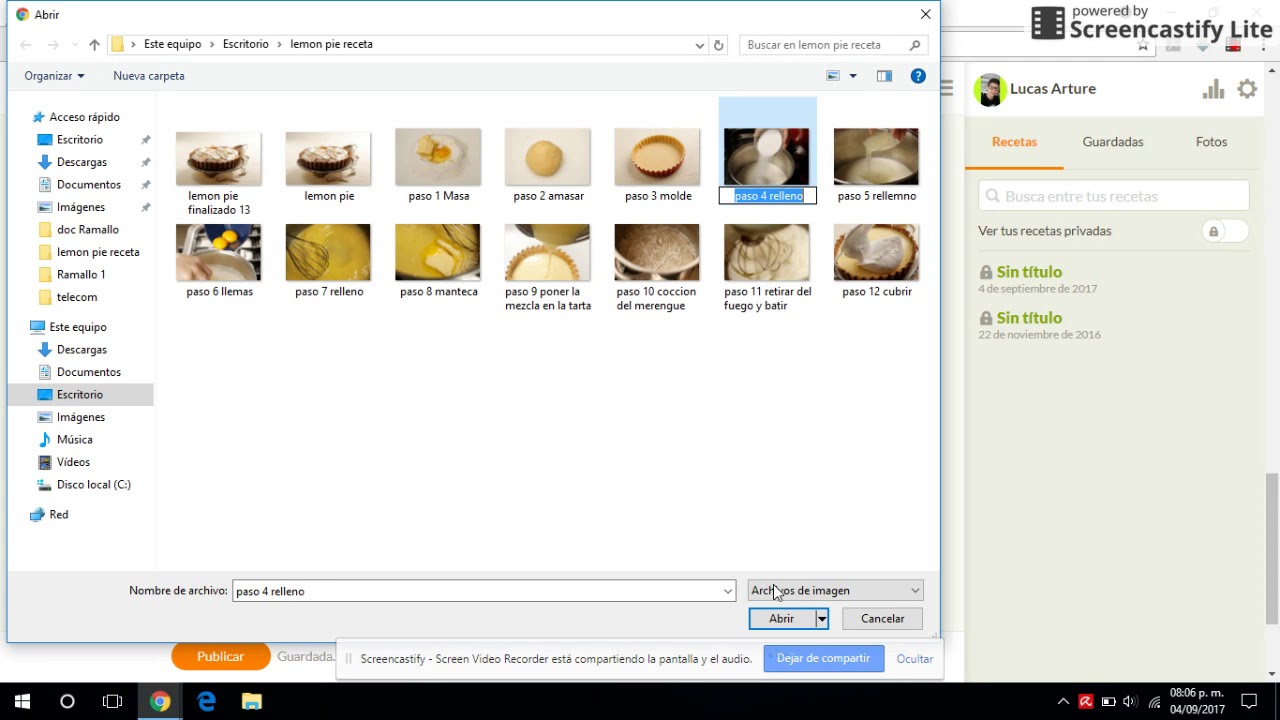Expand view options dropdown arrow
Screen dimensions: 1280x720
click(x=853, y=76)
